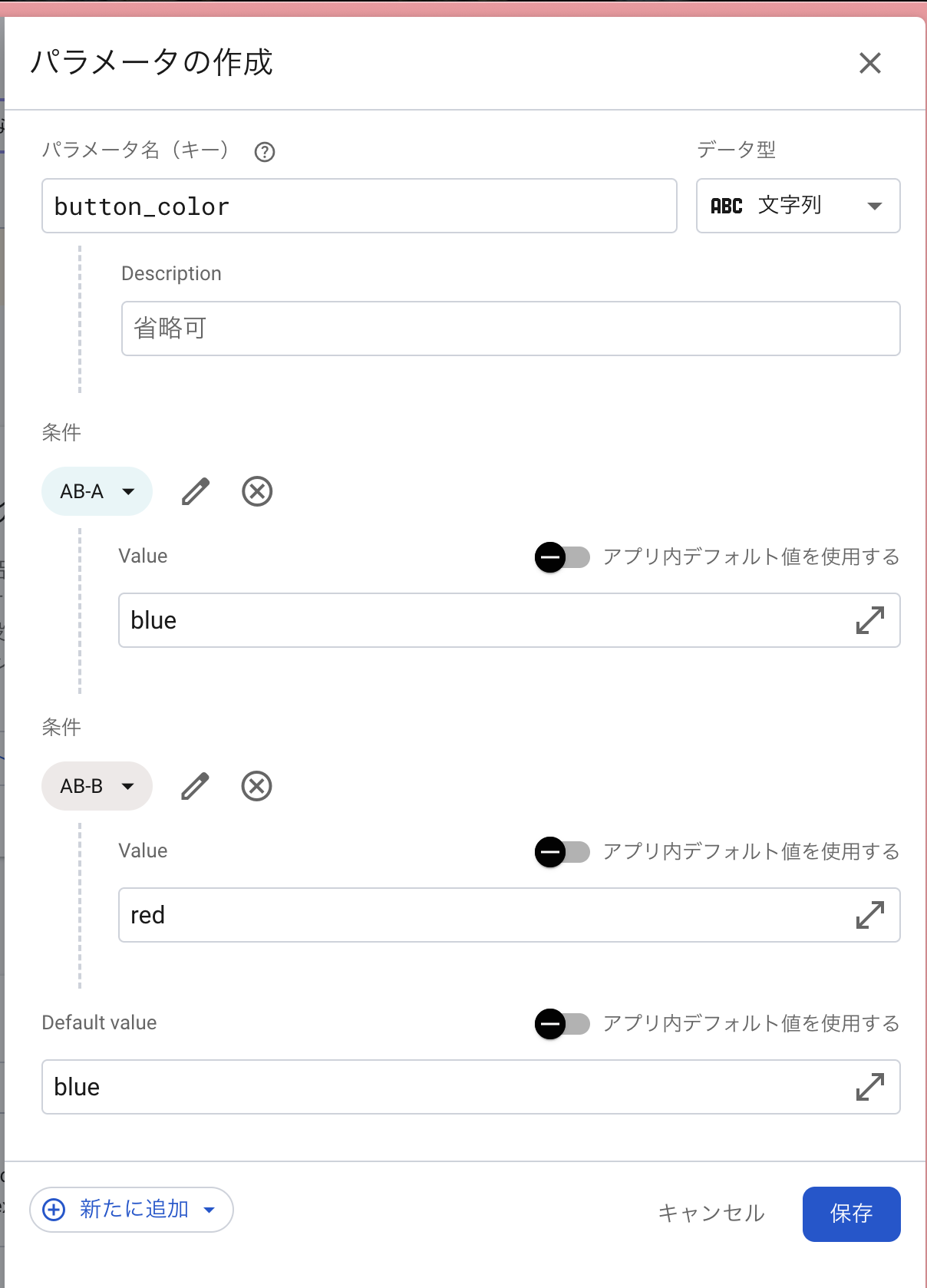Expand the blue value editor for AB-A
This screenshot has height=1288, width=927.
click(869, 620)
